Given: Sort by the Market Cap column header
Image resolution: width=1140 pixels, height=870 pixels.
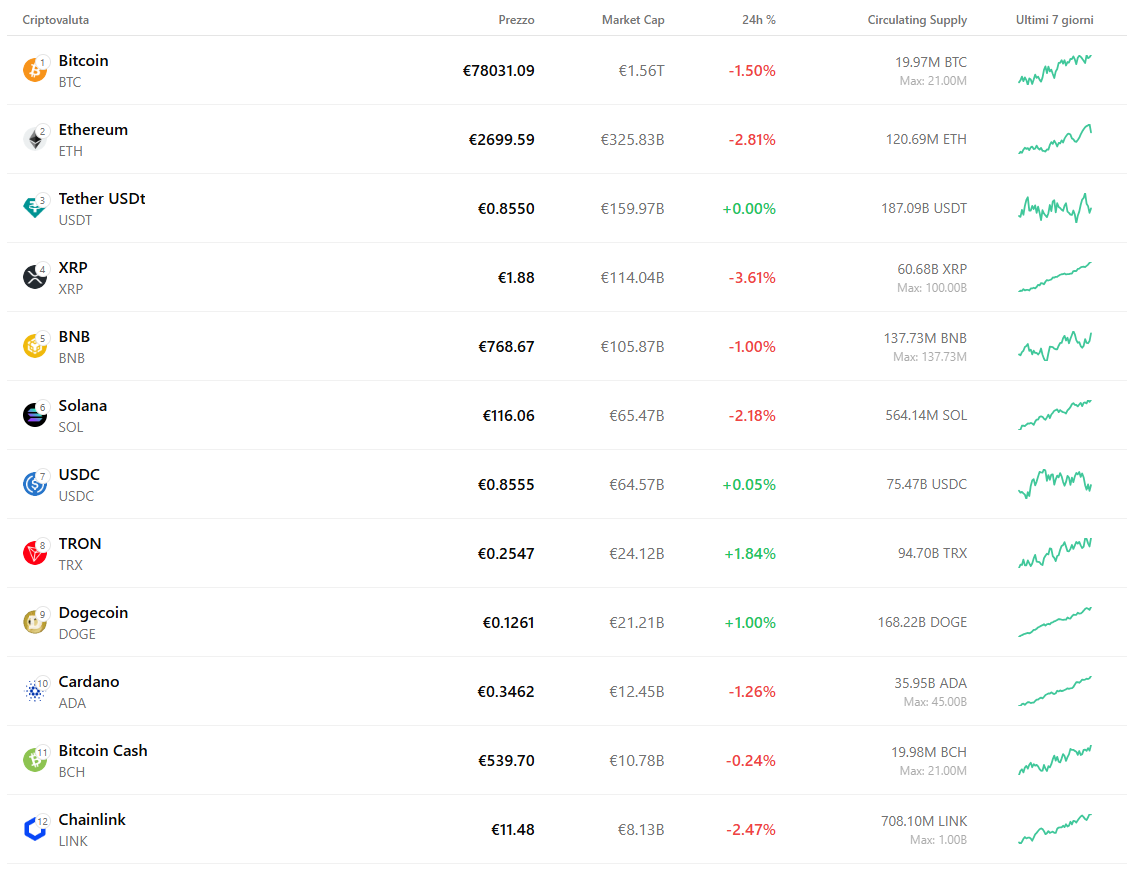Looking at the screenshot, I should pos(633,20).
